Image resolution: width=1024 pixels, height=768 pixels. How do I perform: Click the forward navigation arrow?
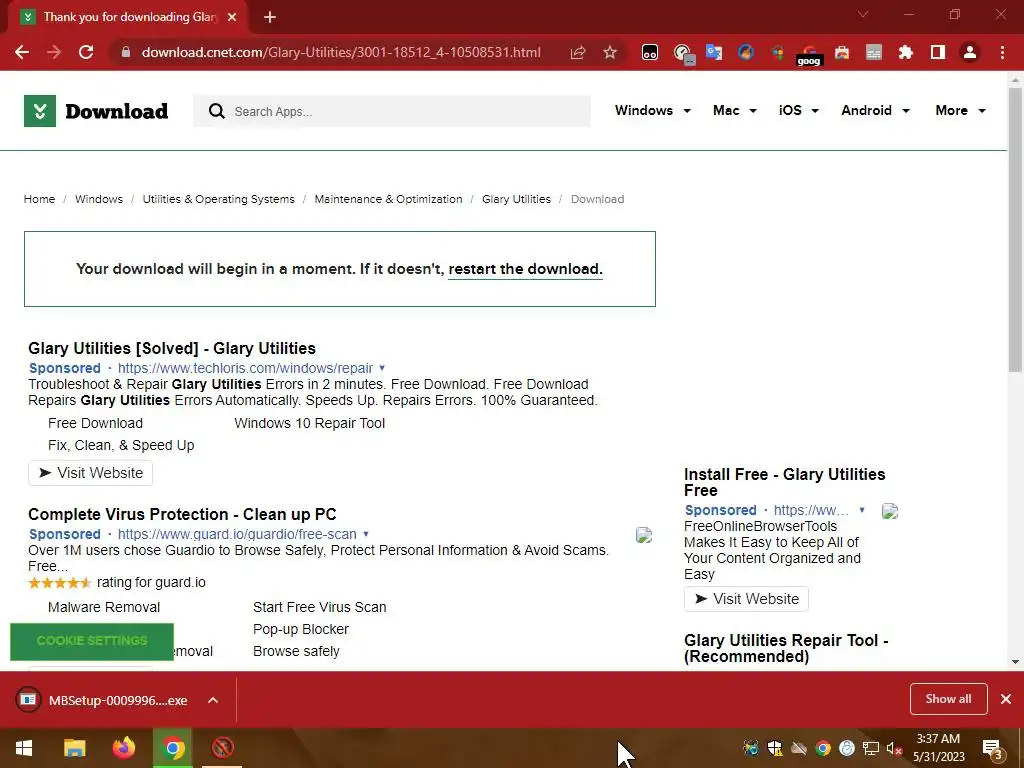(54, 52)
